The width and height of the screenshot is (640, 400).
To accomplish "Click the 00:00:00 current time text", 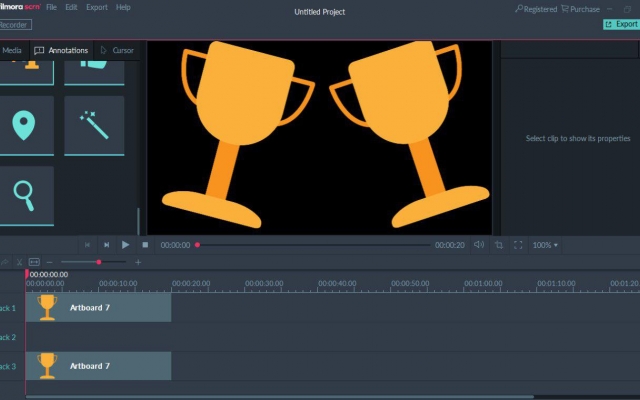I will pyautogui.click(x=175, y=245).
